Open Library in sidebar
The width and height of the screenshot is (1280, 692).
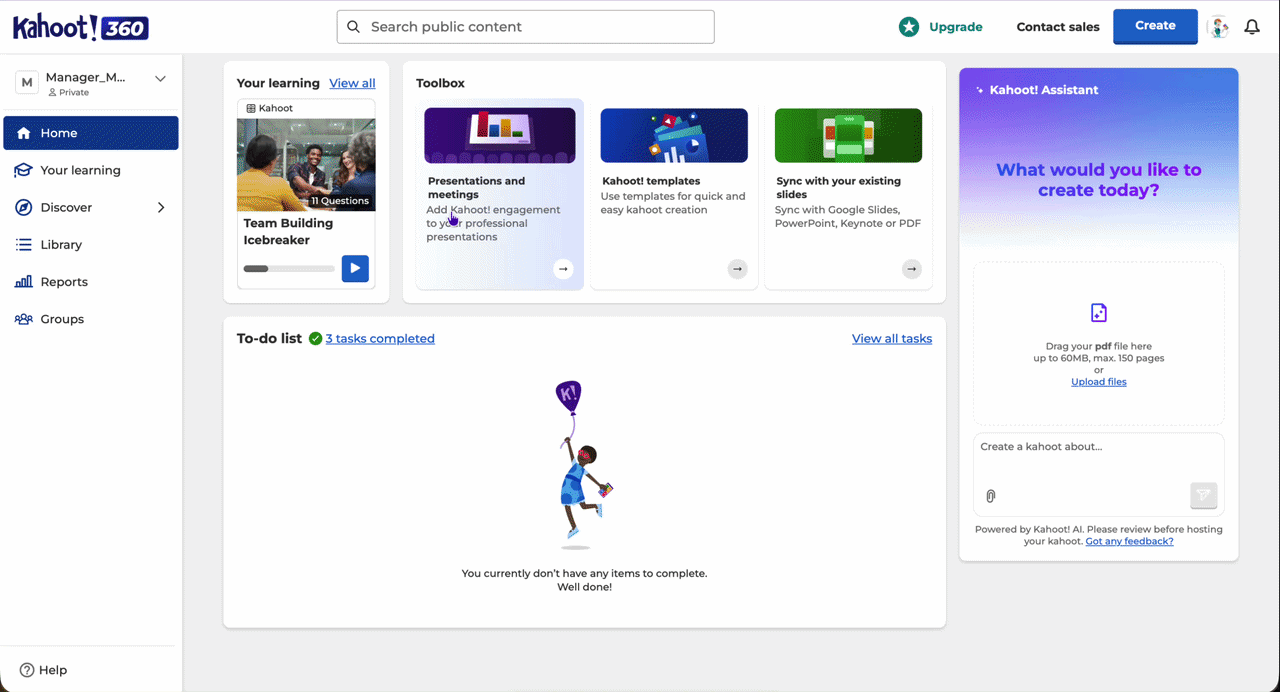point(90,245)
